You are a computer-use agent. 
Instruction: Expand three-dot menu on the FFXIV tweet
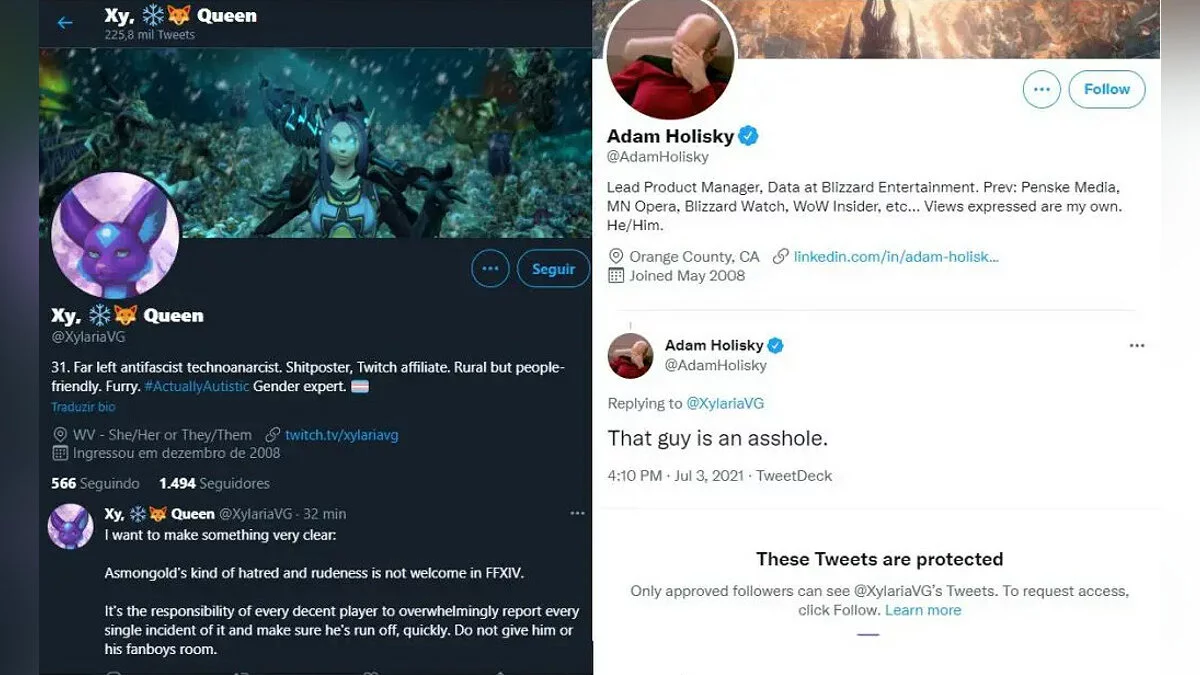point(577,513)
